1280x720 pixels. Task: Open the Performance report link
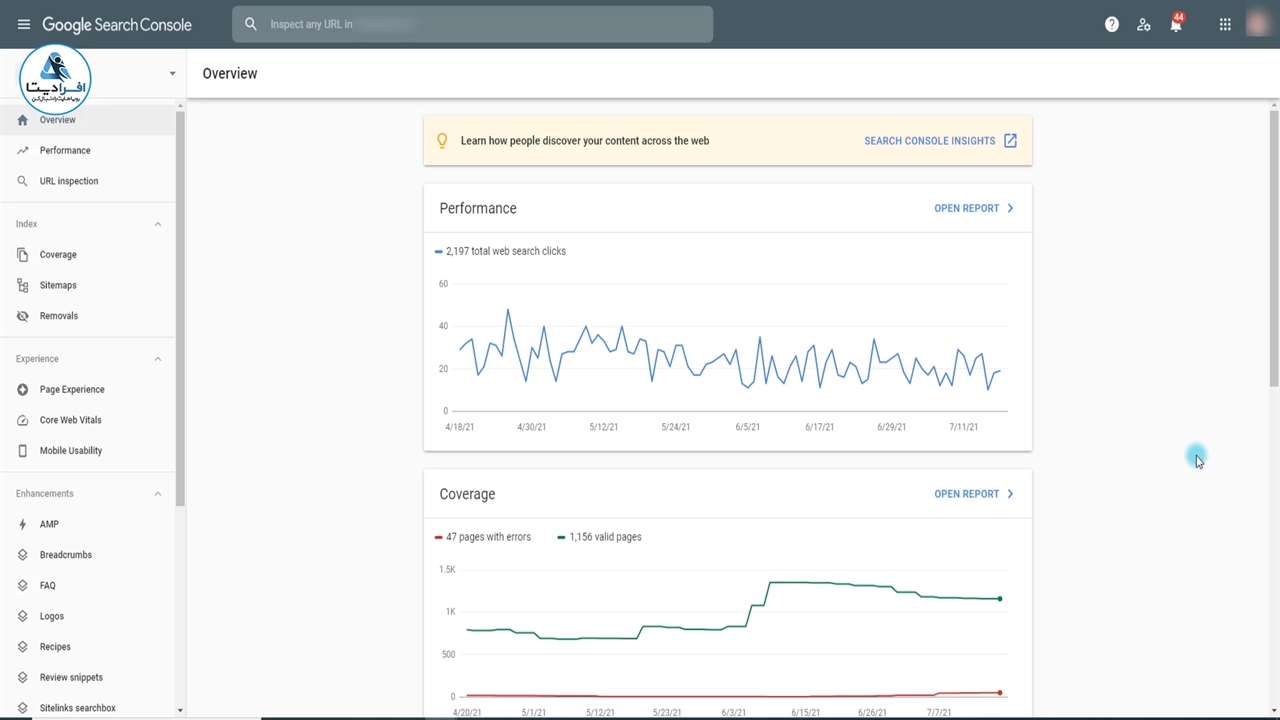973,208
